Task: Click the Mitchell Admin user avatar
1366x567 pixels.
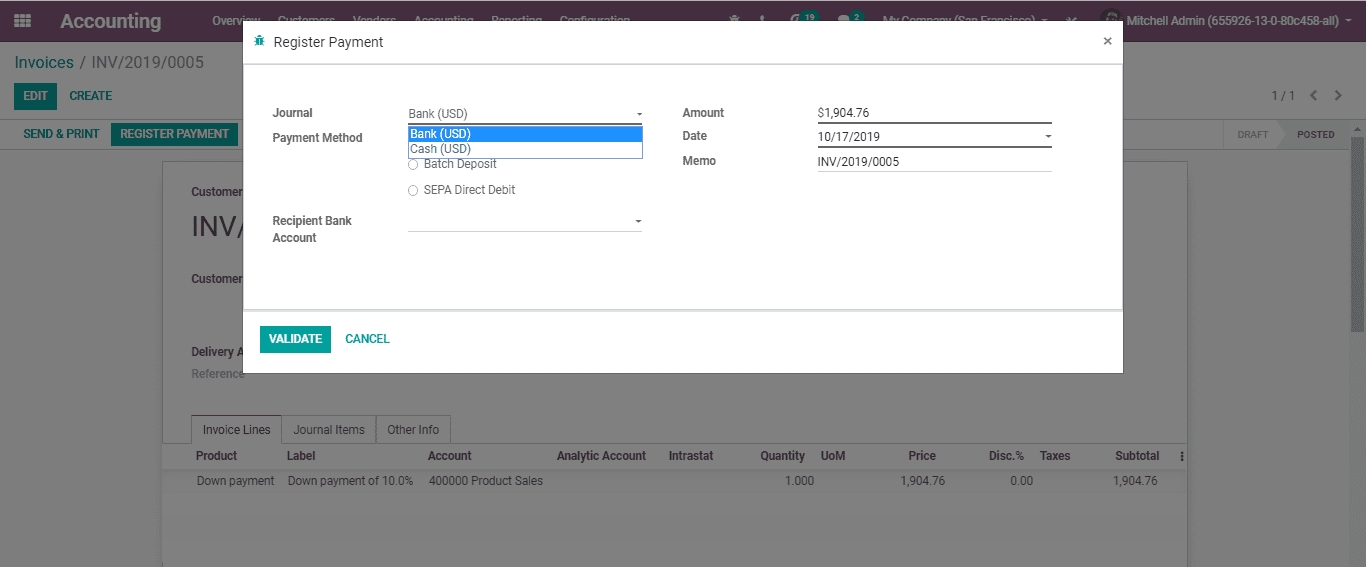Action: coord(1110,21)
